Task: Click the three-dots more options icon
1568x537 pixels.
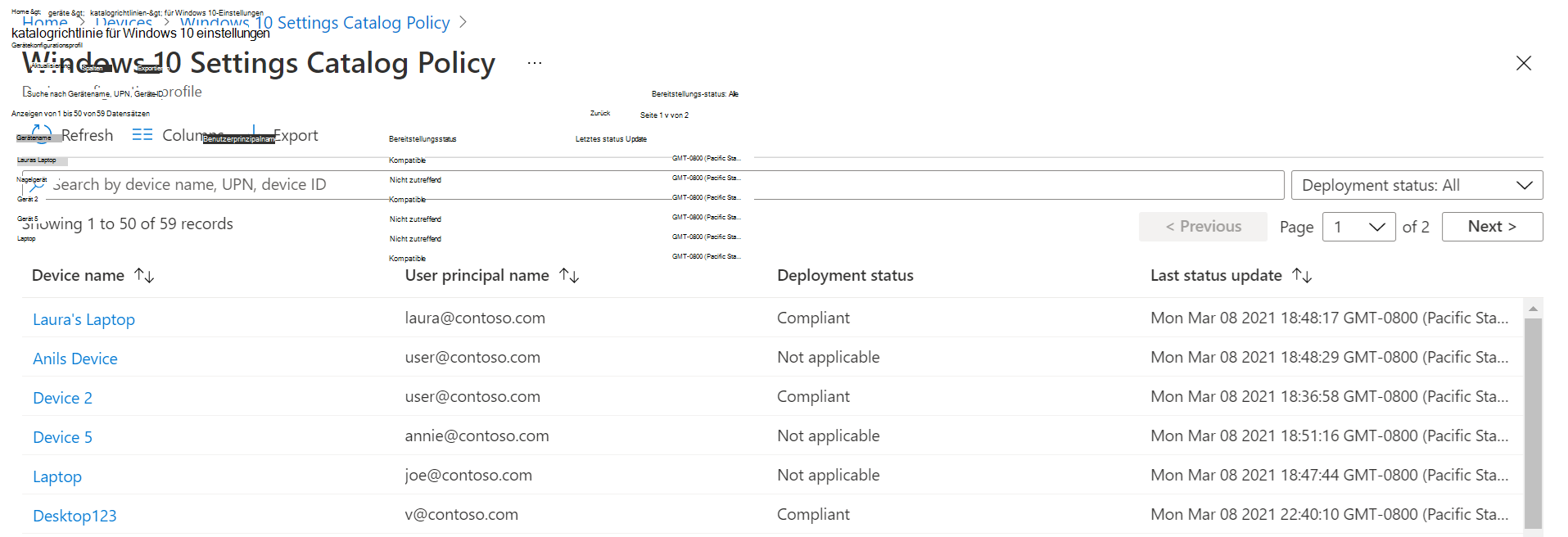Action: [x=535, y=63]
